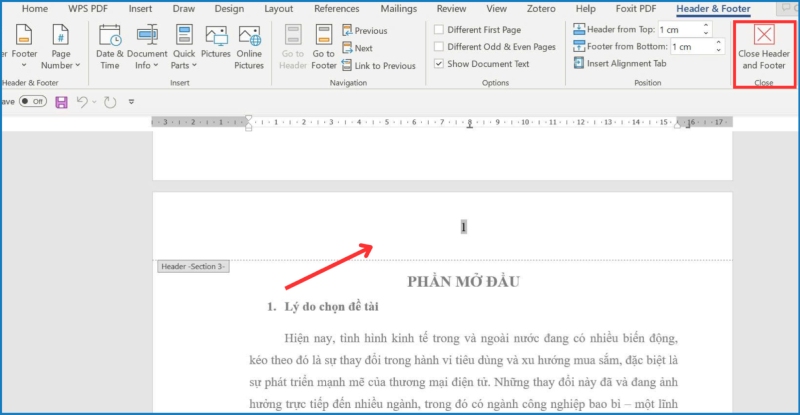Click the heading PHẦN MỞ ĐẦU
This screenshot has height=415, width=800.
coord(463,281)
